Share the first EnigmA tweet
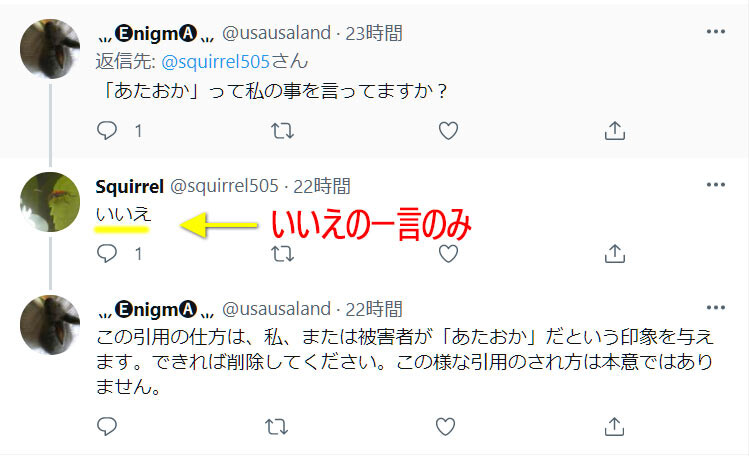 [x=614, y=130]
